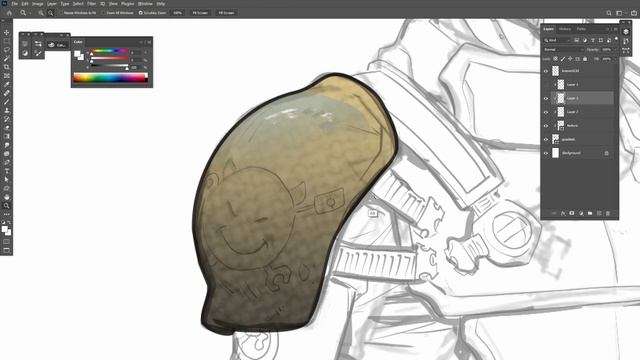The width and height of the screenshot is (640, 360).
Task: Click the new adjustment layer icon
Action: click(x=581, y=213)
